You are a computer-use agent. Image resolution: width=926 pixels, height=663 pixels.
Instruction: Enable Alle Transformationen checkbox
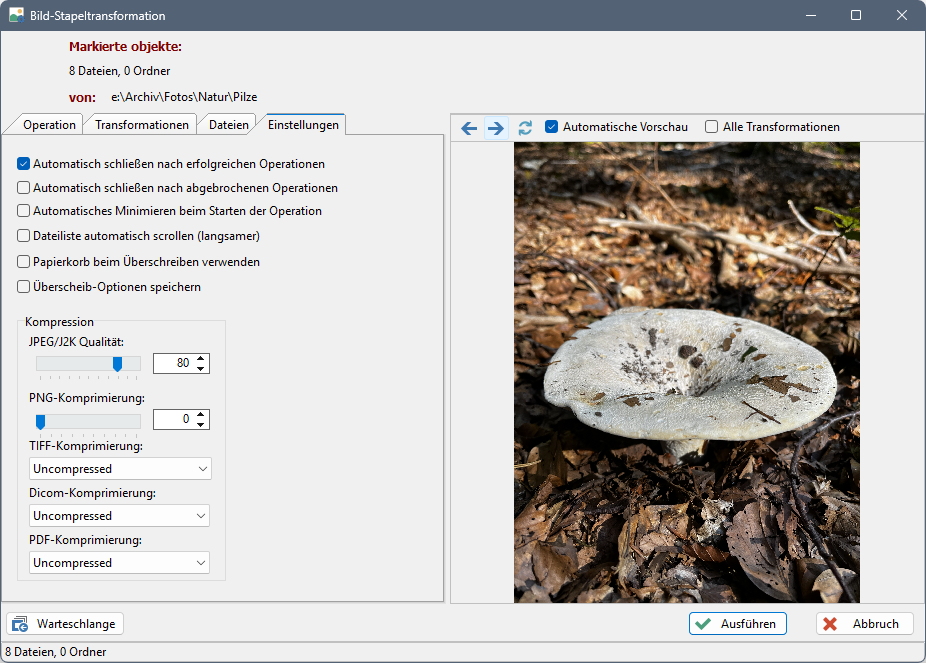click(x=711, y=127)
